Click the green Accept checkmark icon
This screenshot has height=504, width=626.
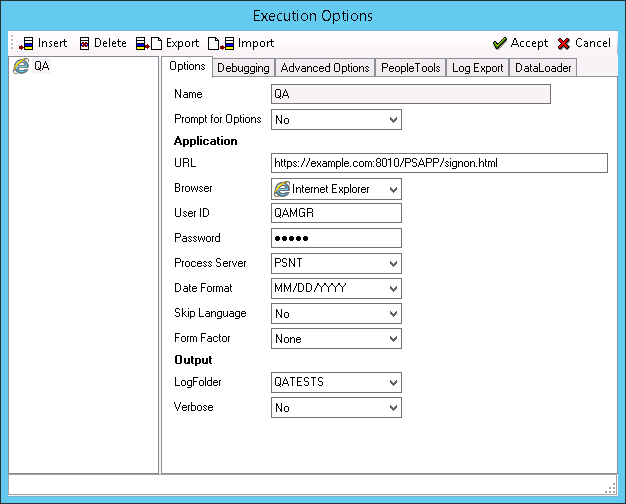[x=499, y=43]
